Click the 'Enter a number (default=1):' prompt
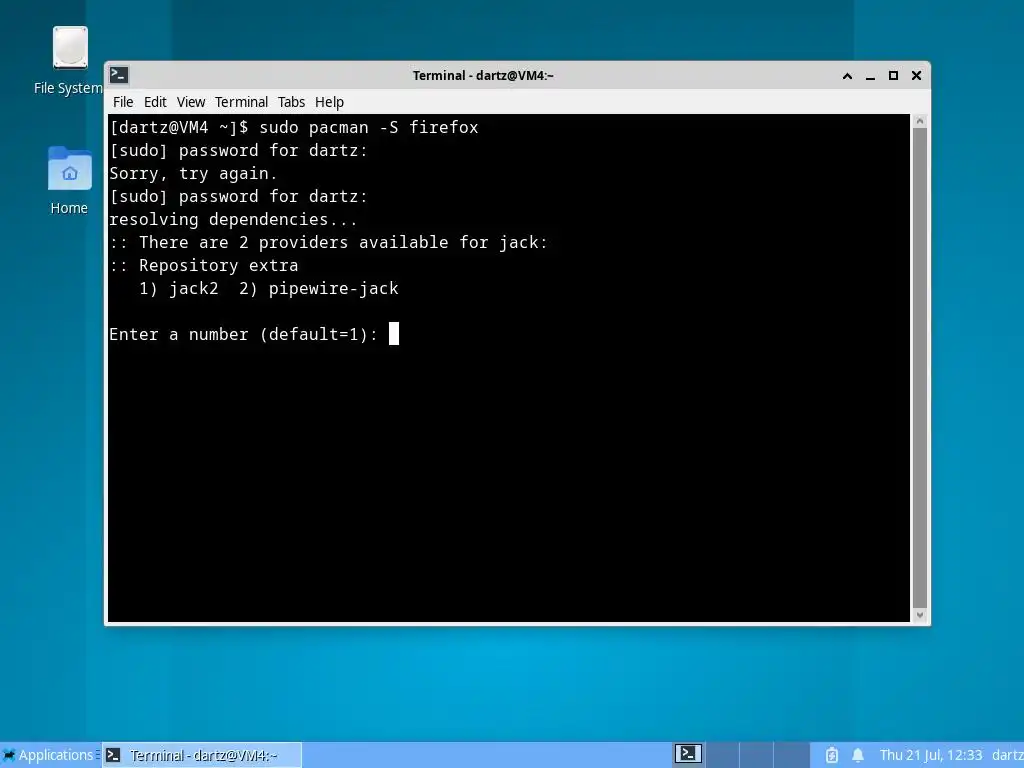 click(244, 334)
